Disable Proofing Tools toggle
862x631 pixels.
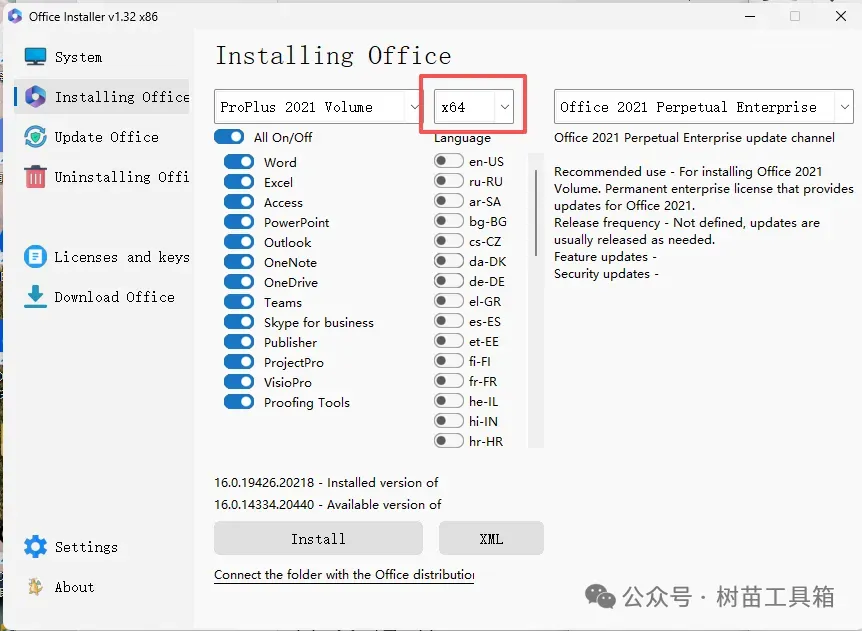(x=239, y=402)
